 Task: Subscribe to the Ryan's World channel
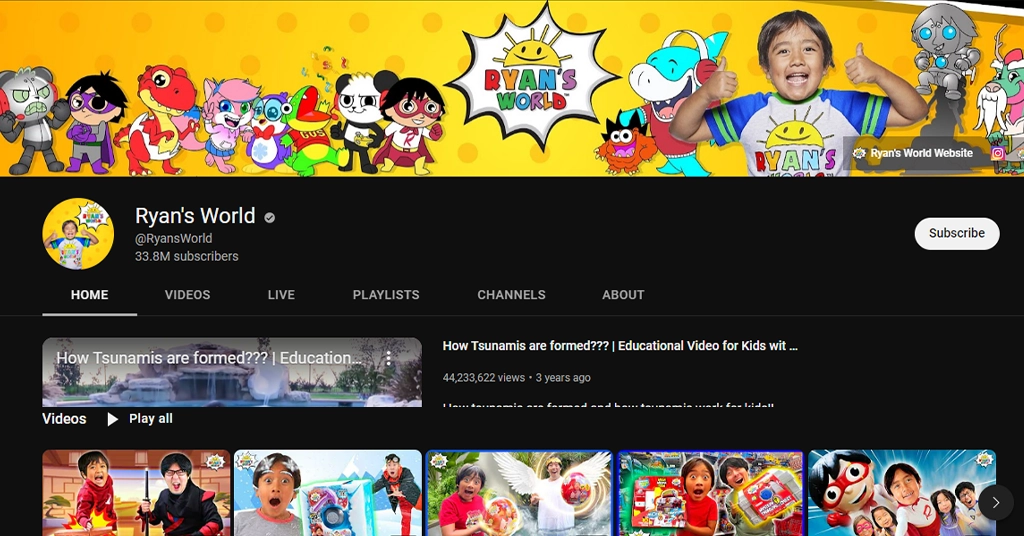pyautogui.click(x=957, y=233)
